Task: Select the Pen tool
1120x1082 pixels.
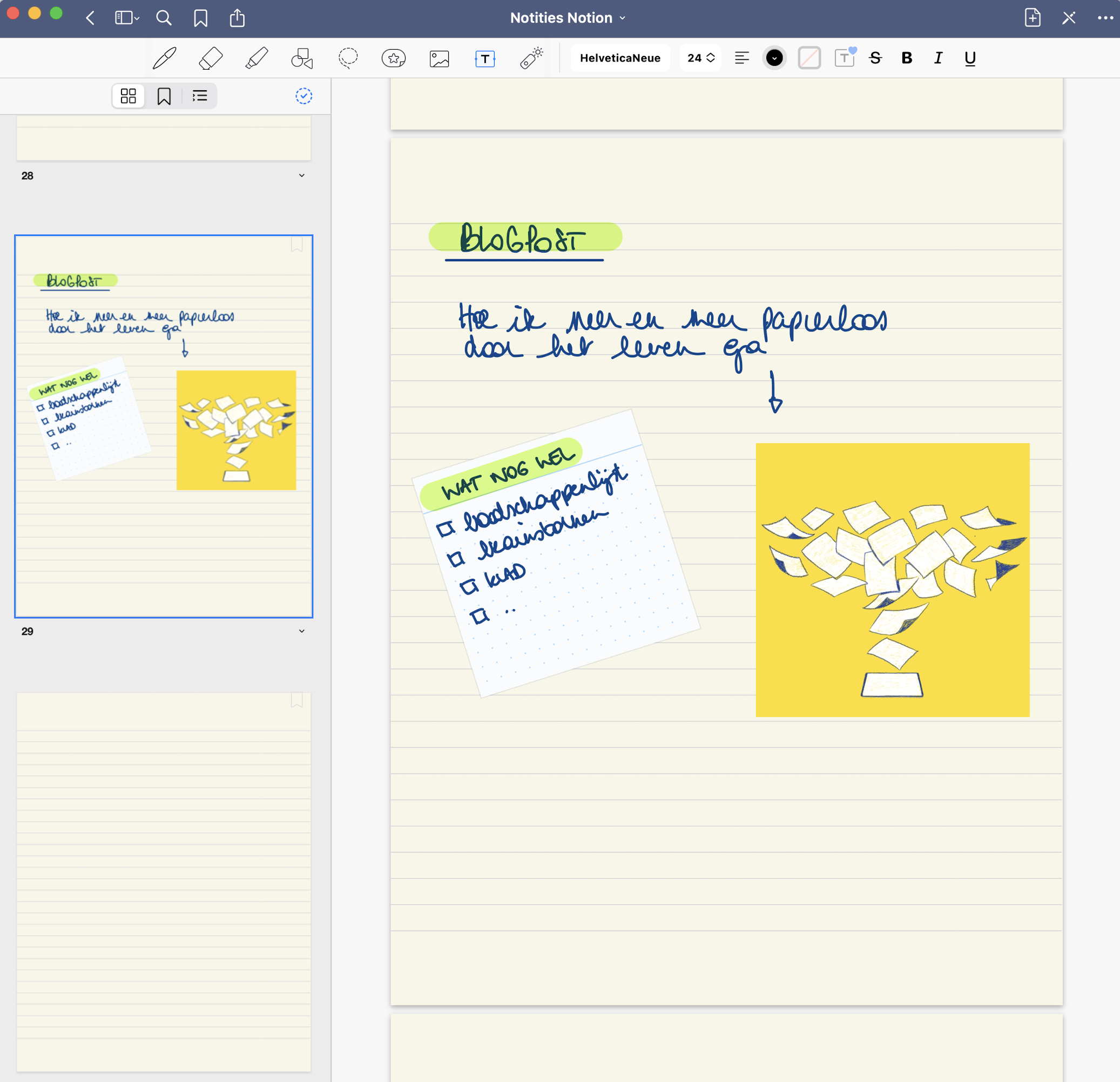Action: pyautogui.click(x=164, y=57)
